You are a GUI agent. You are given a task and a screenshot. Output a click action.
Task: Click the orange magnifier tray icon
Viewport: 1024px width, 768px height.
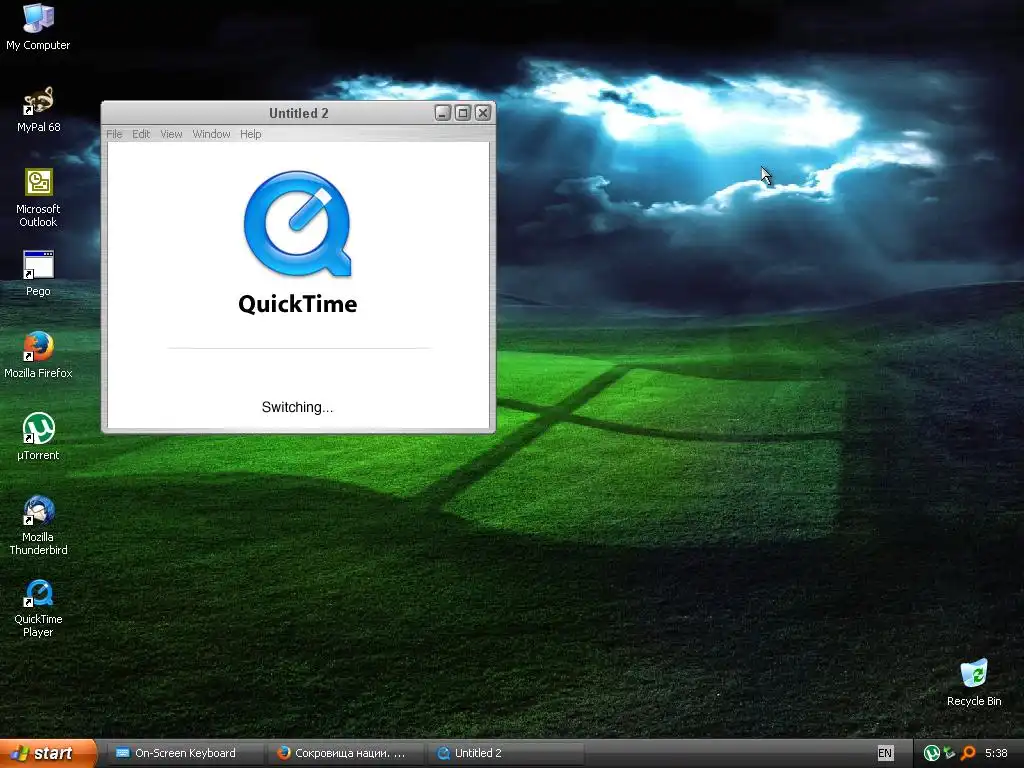pyautogui.click(x=968, y=753)
